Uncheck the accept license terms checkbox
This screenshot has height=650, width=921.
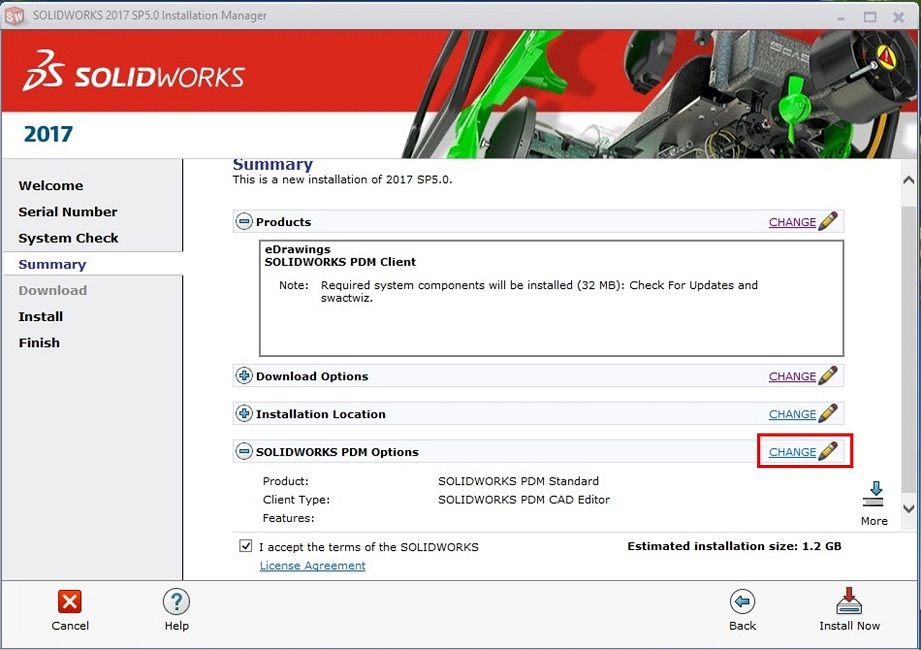[x=246, y=547]
